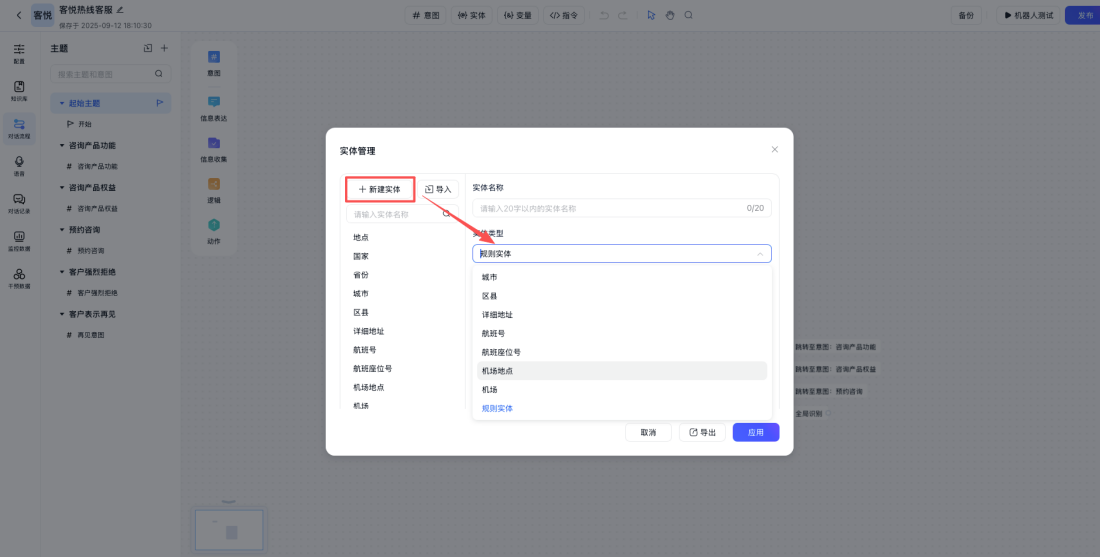1100x557 pixels.
Task: Open the 实体 toolbar tab
Action: pyautogui.click(x=471, y=15)
